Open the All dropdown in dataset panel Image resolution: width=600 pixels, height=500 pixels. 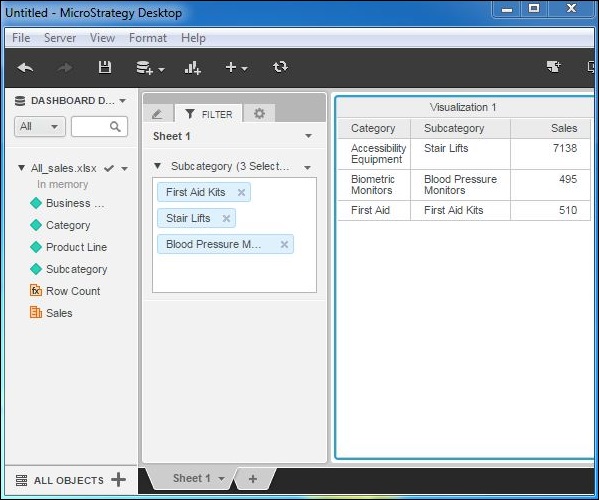pos(40,127)
